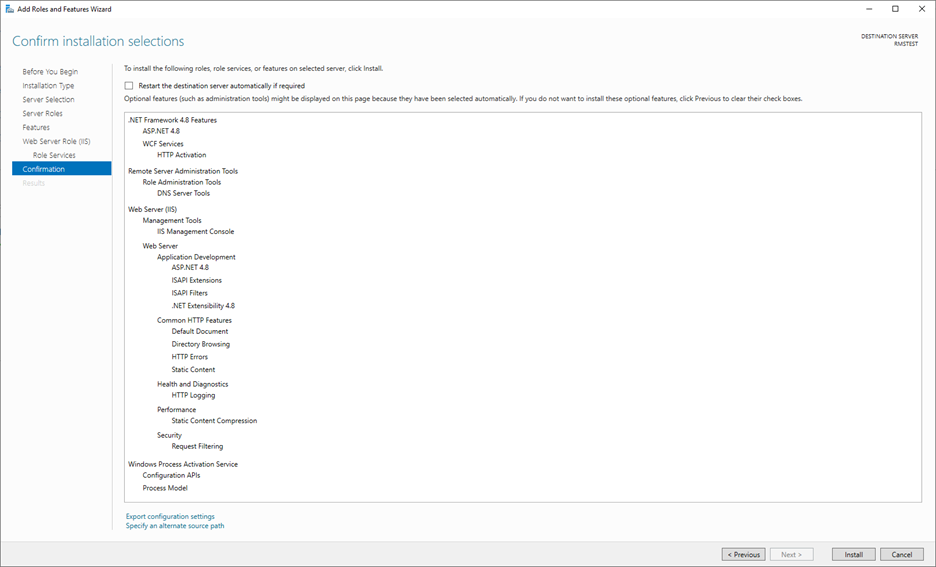936x567 pixels.
Task: Select '.NET Framework 4.8 Features' entry
Action: [173, 120]
